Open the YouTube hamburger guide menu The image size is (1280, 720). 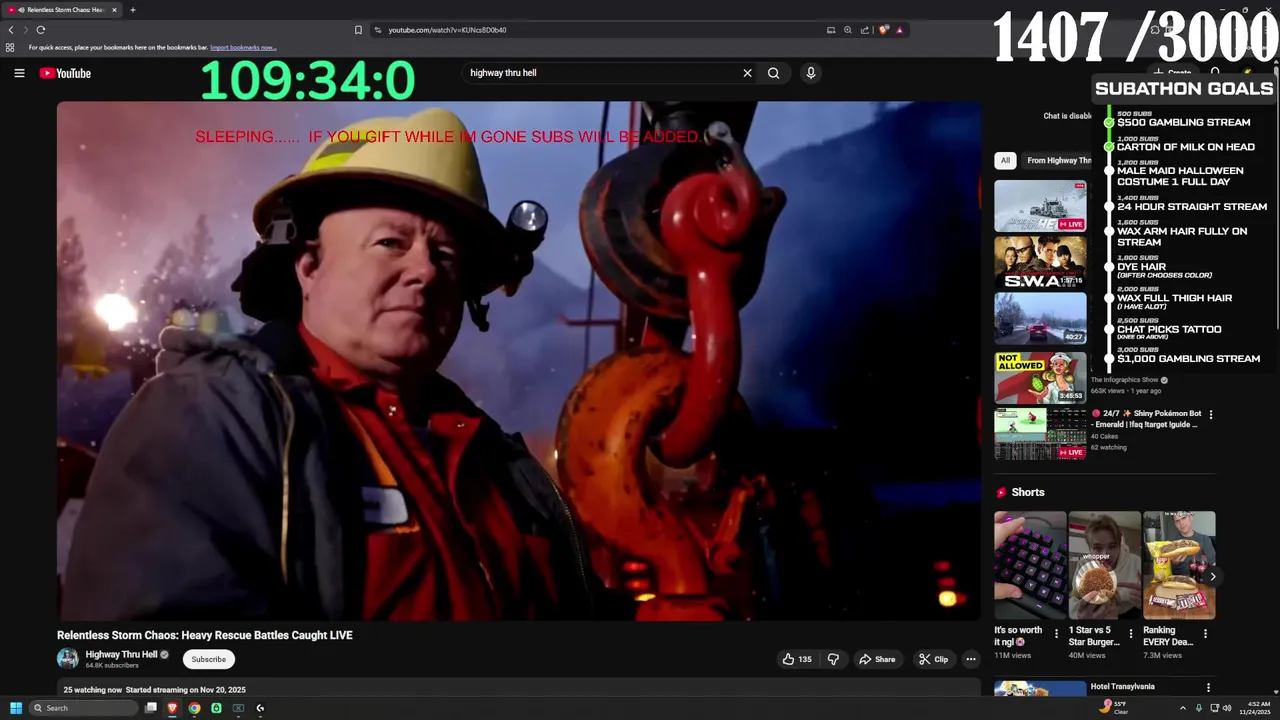click(x=19, y=73)
